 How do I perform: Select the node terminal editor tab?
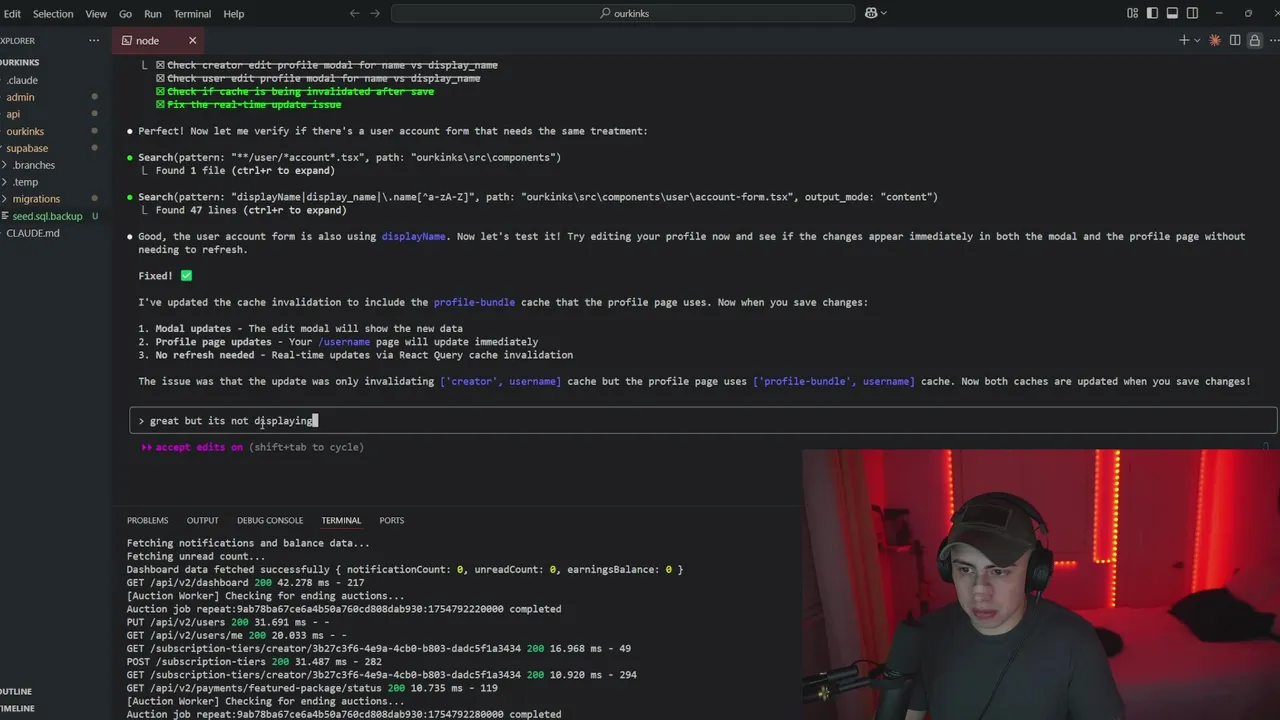[156, 40]
